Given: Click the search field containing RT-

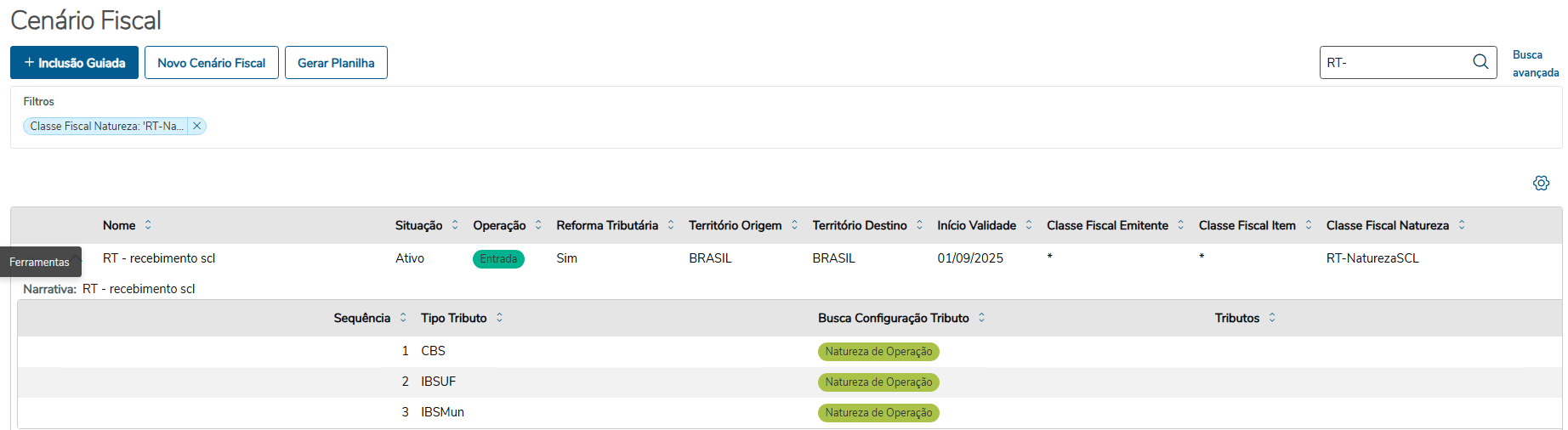Looking at the screenshot, I should 1395,63.
